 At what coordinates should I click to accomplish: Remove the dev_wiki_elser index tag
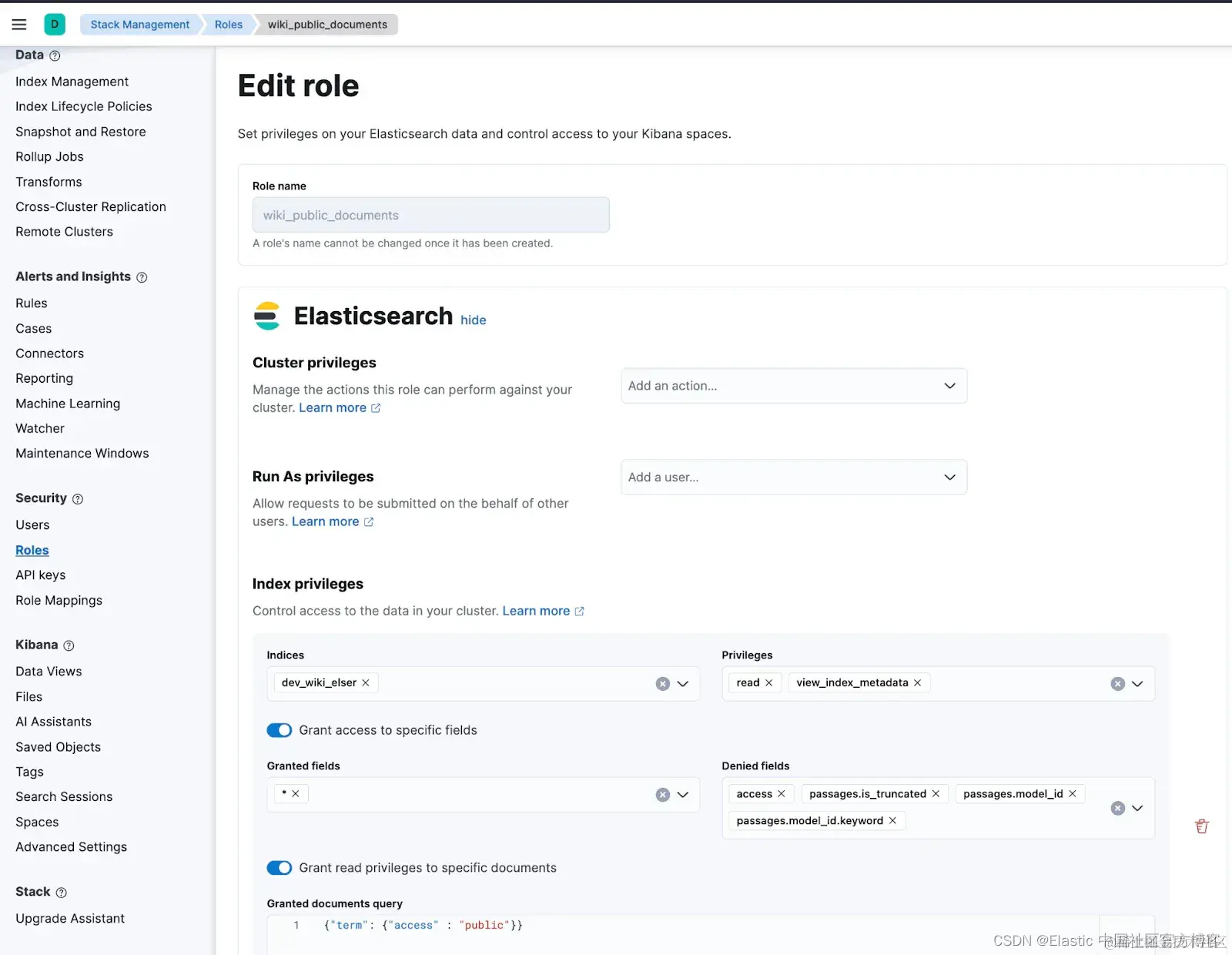point(366,683)
